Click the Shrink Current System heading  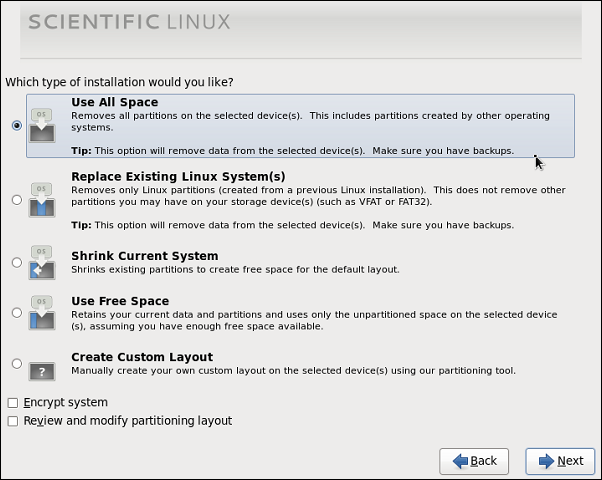coord(145,256)
